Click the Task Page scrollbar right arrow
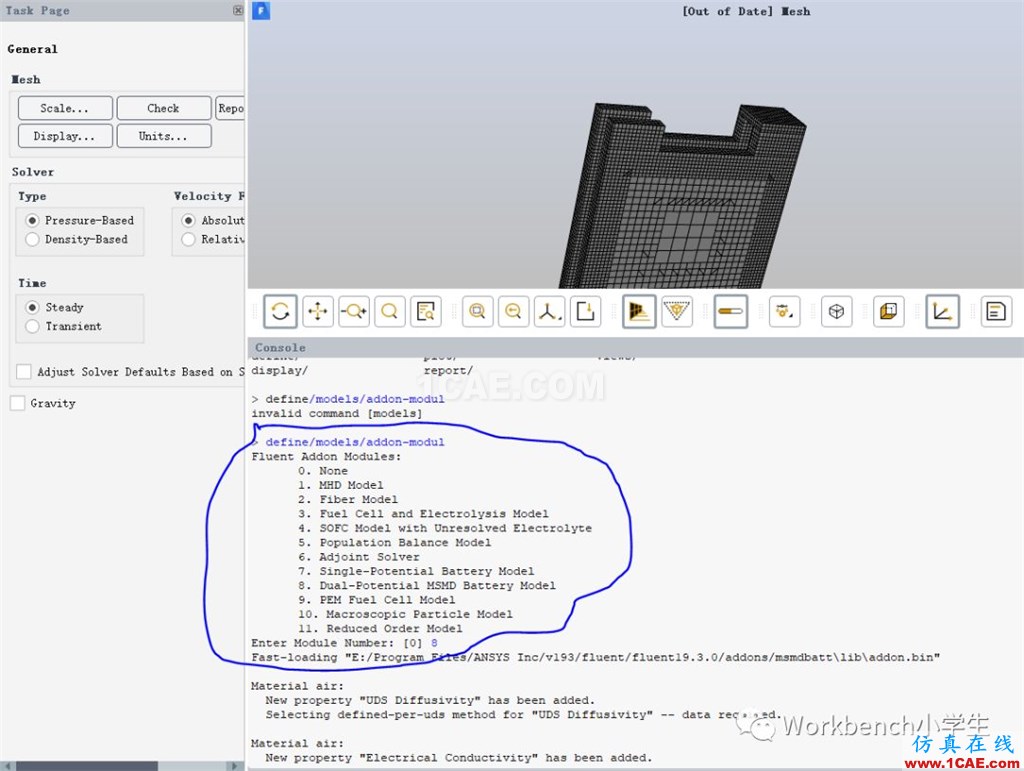 (x=236, y=766)
